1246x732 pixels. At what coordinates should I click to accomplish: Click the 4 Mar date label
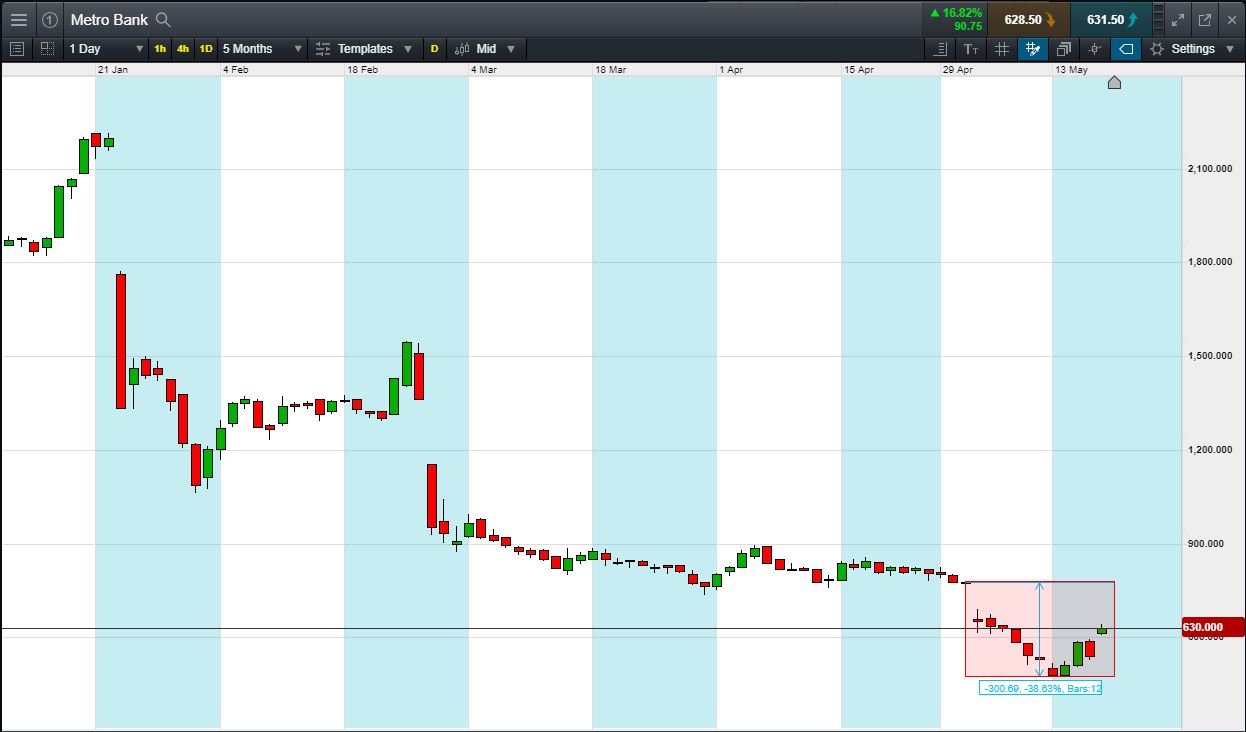click(x=485, y=70)
